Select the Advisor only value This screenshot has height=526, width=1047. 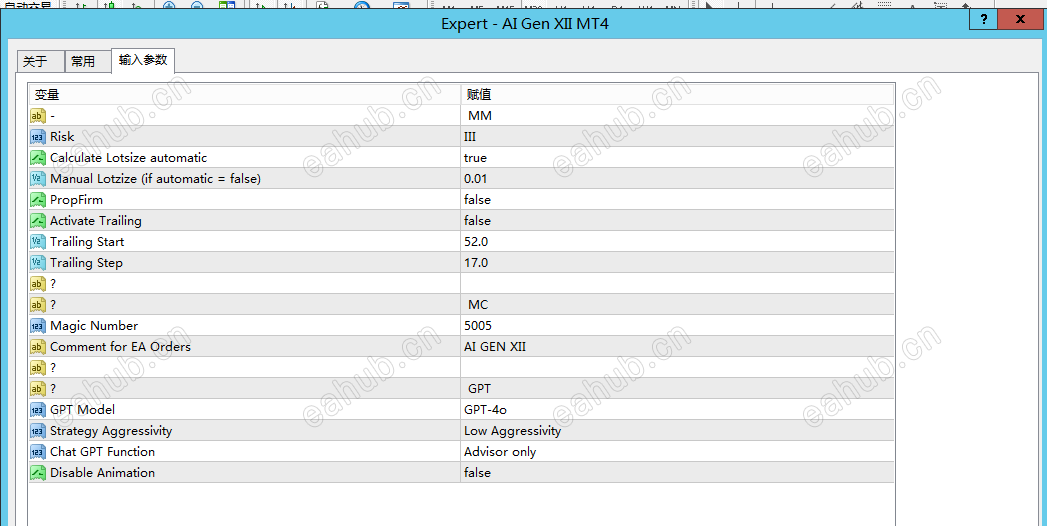coord(500,452)
